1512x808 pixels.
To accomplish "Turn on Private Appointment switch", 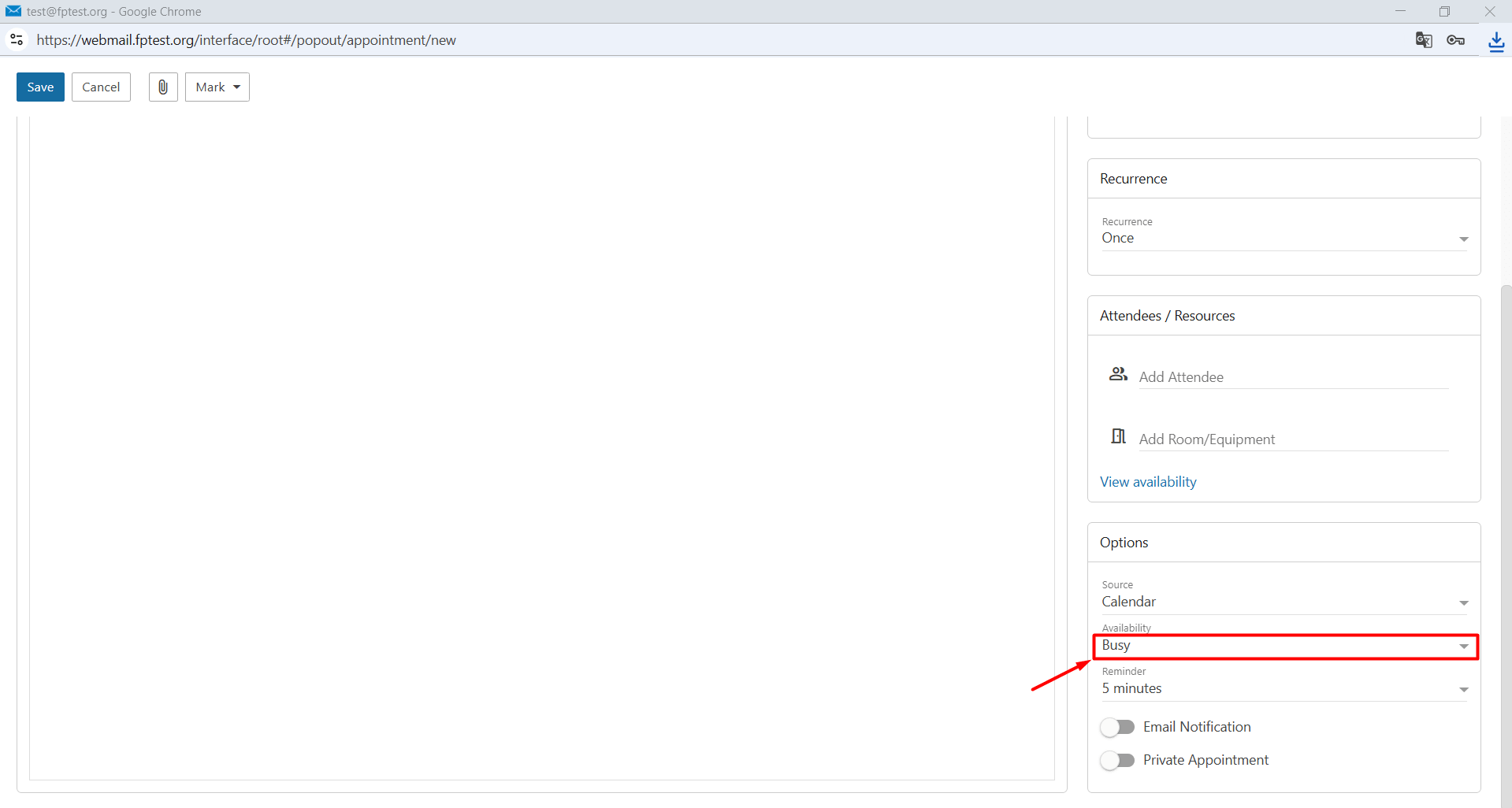I will [x=1117, y=760].
